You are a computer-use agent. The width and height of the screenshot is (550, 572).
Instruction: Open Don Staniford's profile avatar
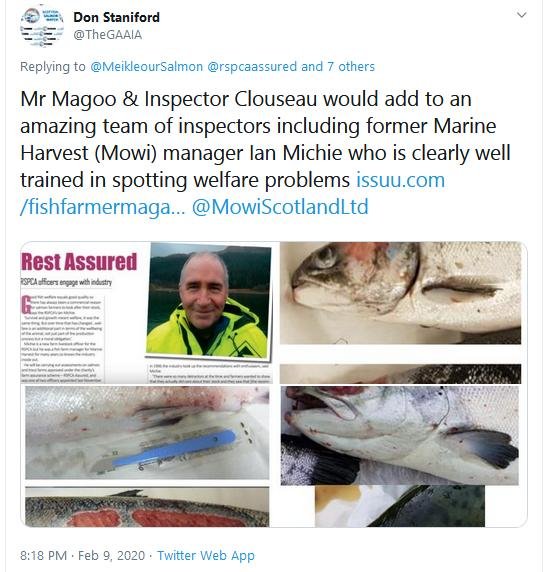42,26
